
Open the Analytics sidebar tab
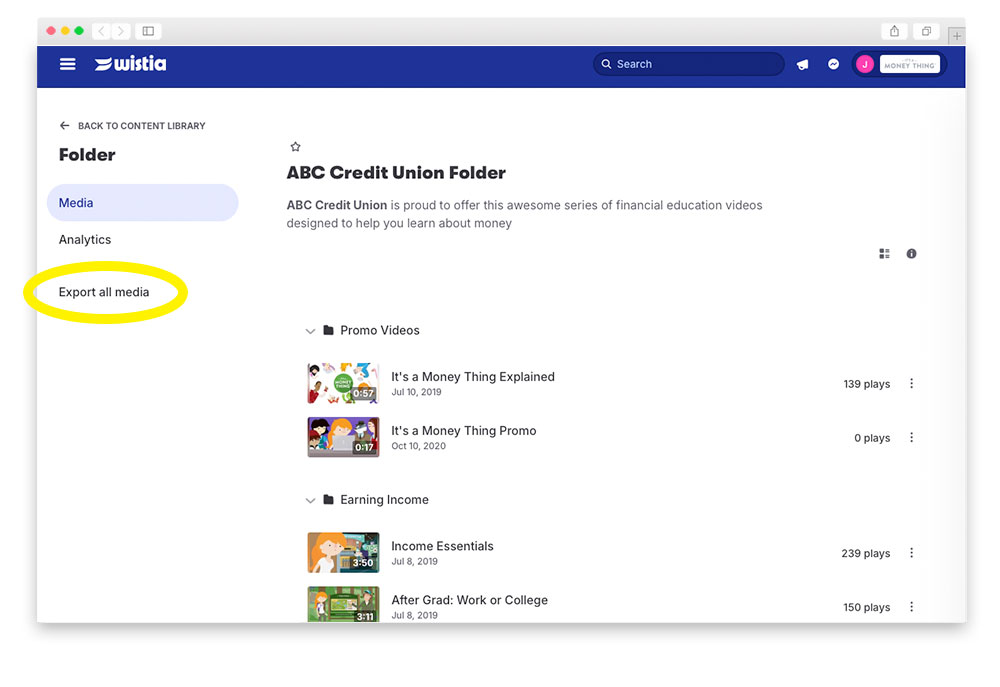(x=85, y=240)
